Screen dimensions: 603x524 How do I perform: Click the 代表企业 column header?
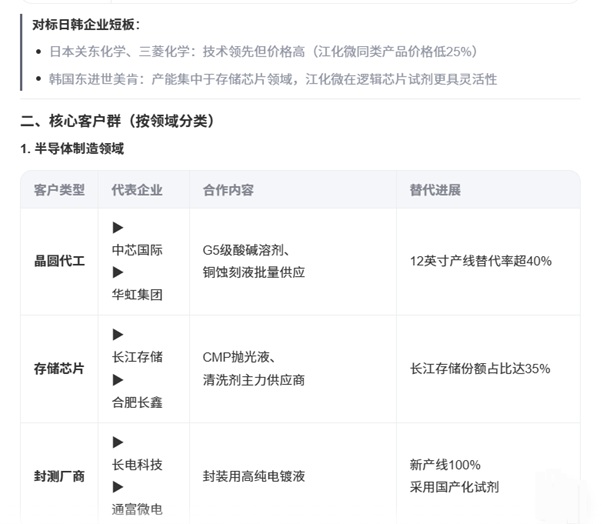coord(137,190)
